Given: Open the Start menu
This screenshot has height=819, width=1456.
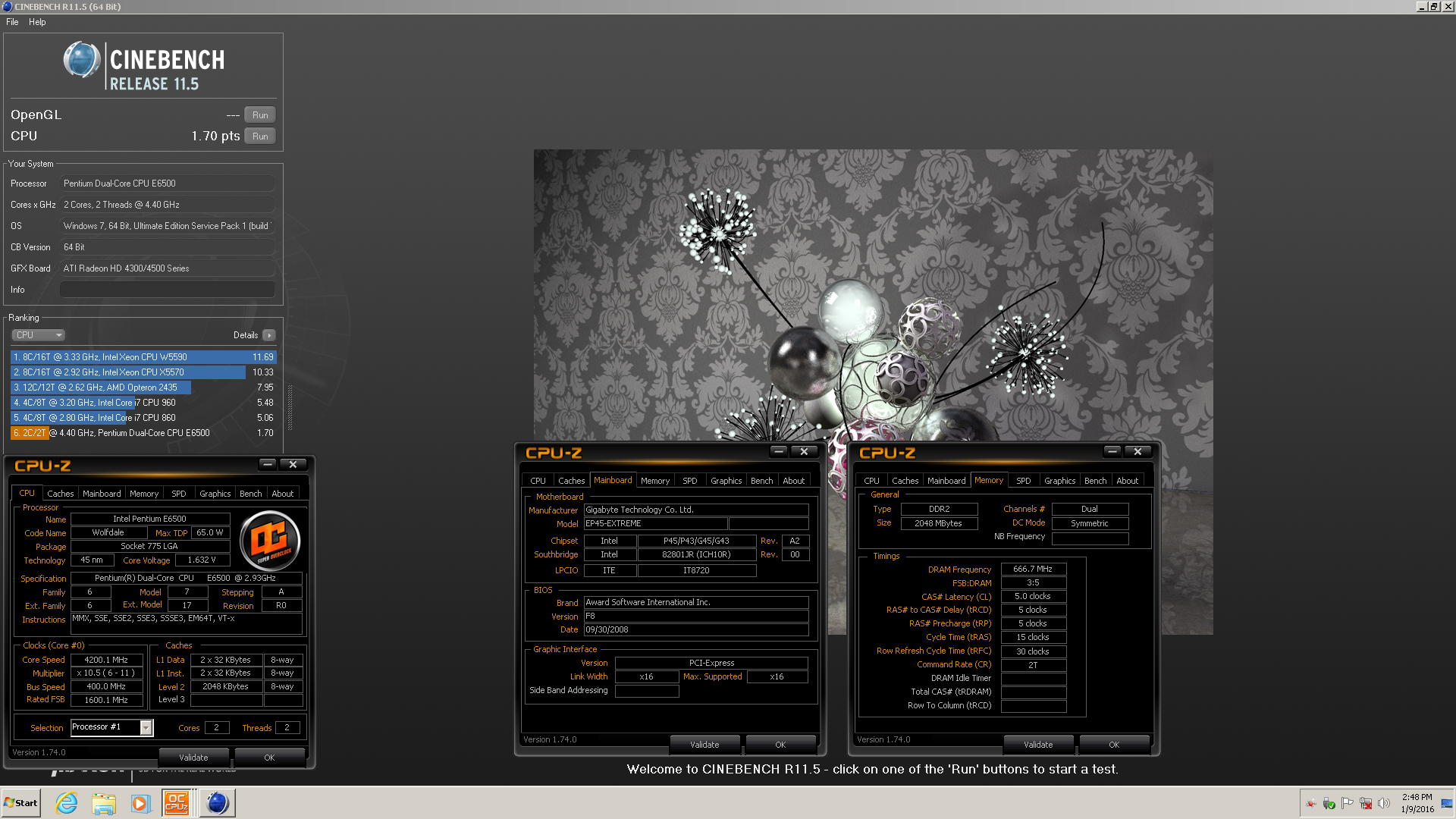Looking at the screenshot, I should pyautogui.click(x=20, y=803).
